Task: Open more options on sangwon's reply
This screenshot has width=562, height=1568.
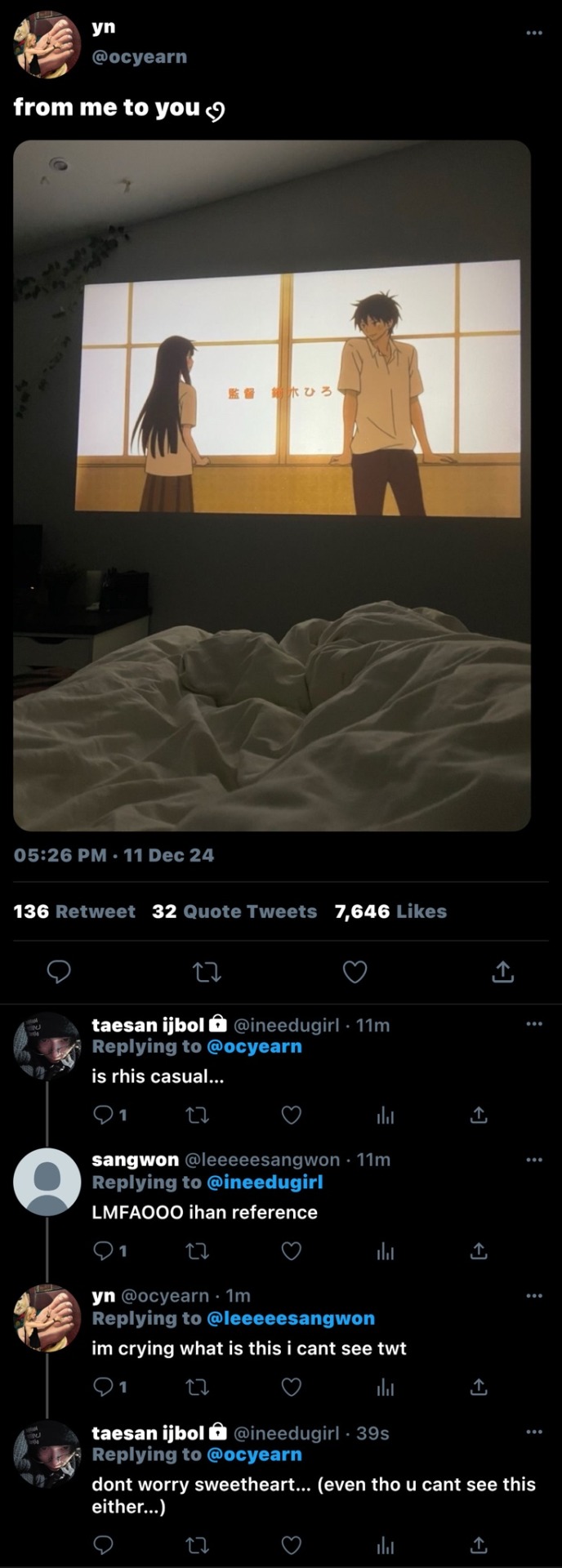Action: pyautogui.click(x=533, y=1160)
